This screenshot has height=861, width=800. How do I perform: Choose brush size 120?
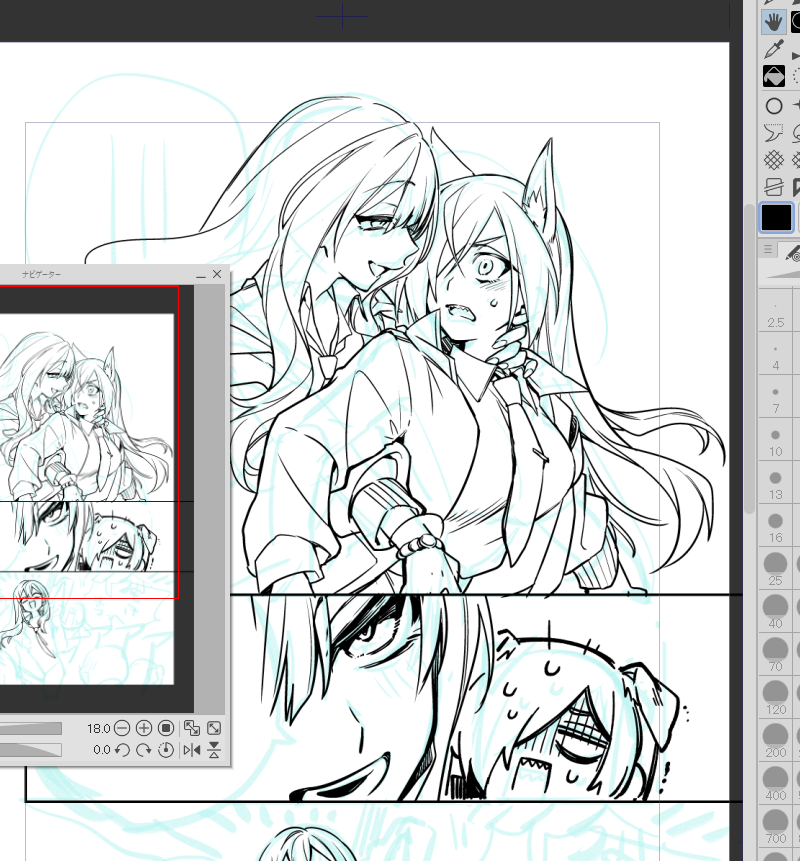pos(775,698)
